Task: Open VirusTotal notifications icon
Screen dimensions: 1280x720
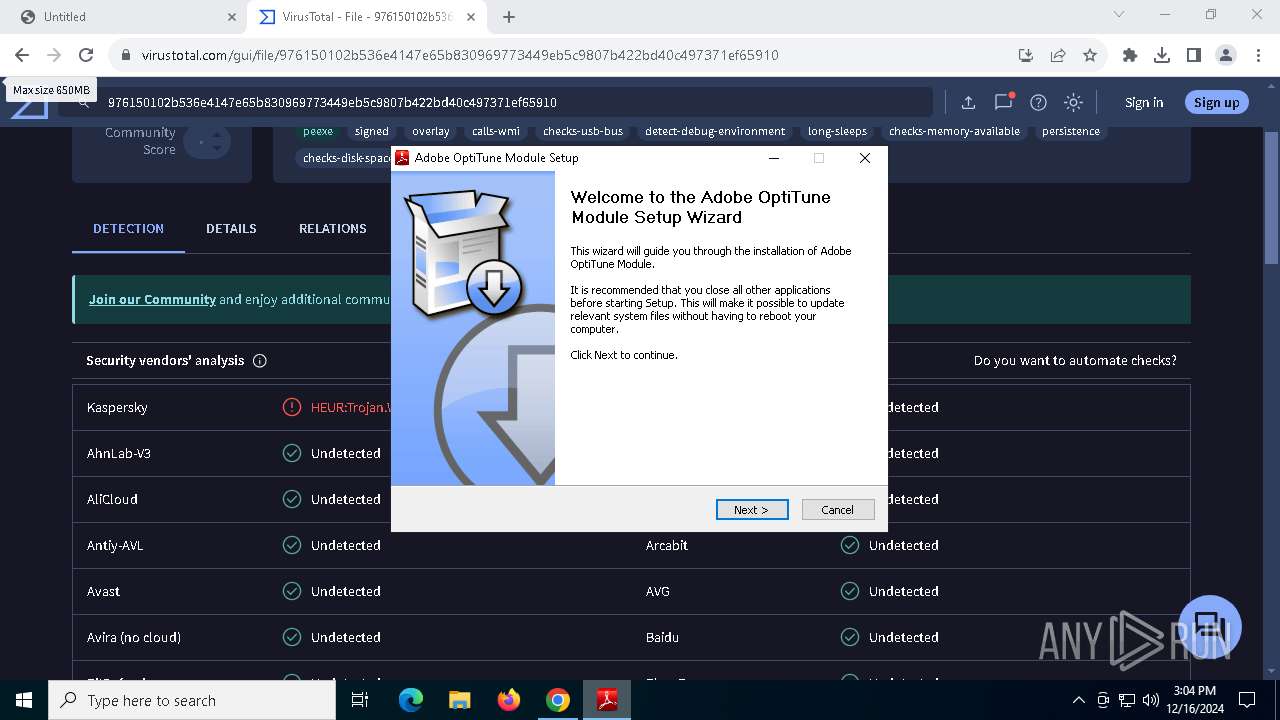Action: point(1003,102)
